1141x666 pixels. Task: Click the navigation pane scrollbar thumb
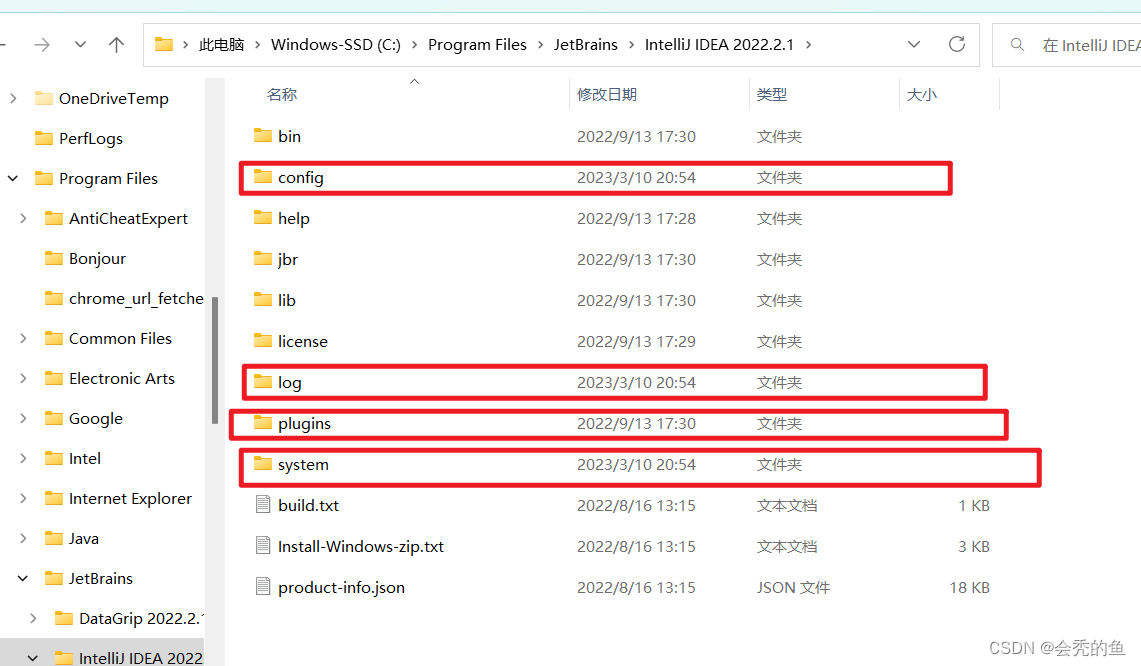[x=215, y=360]
